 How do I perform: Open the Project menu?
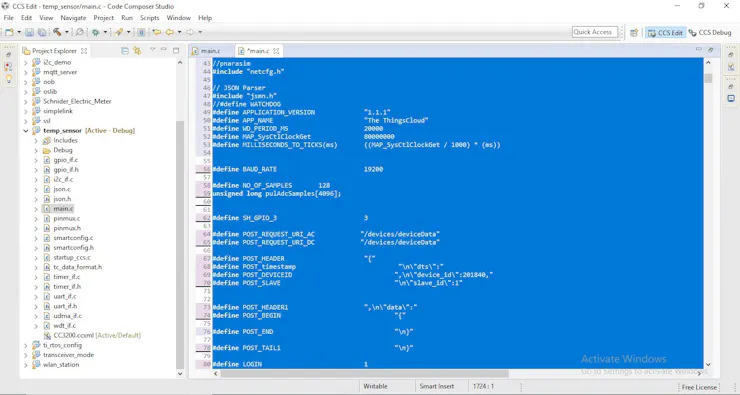pos(103,18)
